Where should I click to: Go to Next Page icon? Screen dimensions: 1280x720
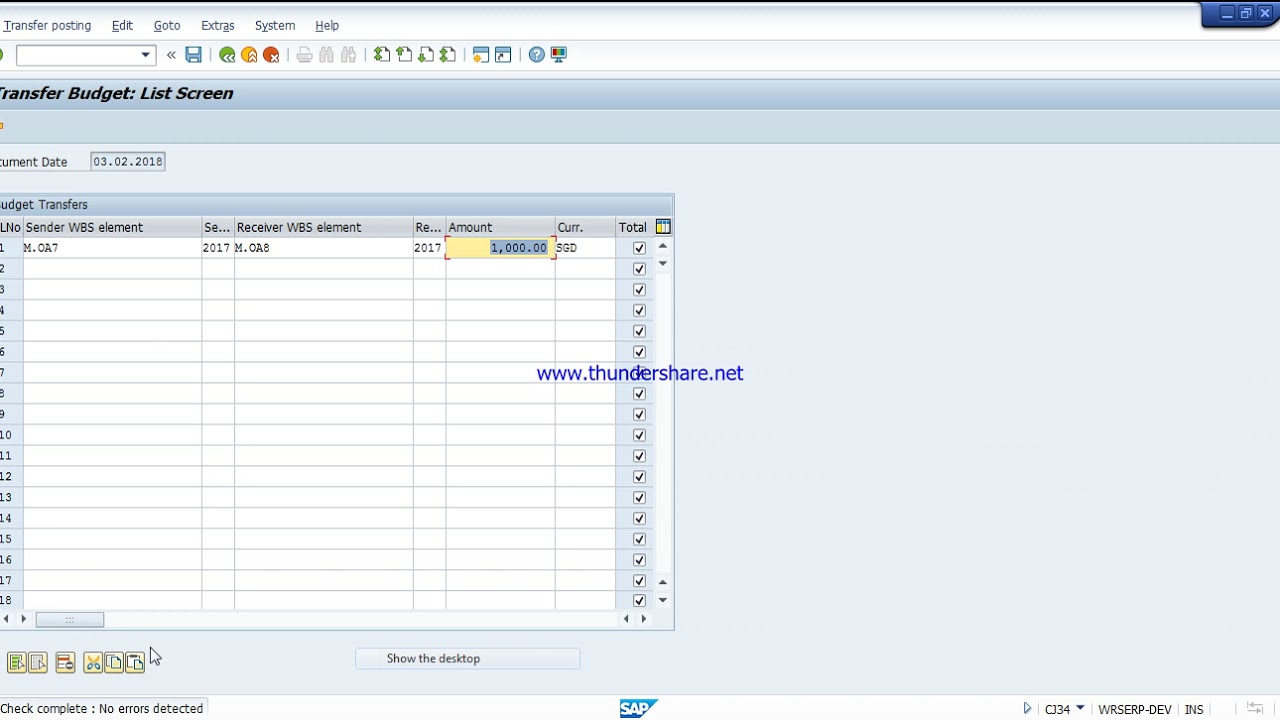[x=426, y=55]
